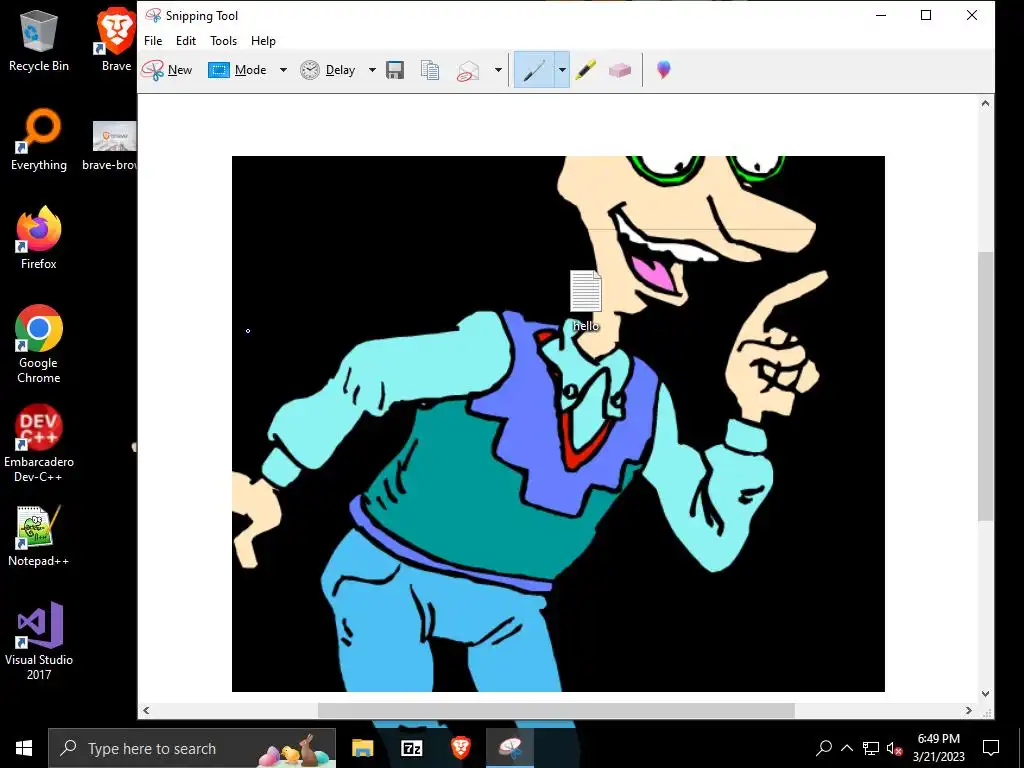Open the notification center icon
1024x768 pixels.
[991, 748]
